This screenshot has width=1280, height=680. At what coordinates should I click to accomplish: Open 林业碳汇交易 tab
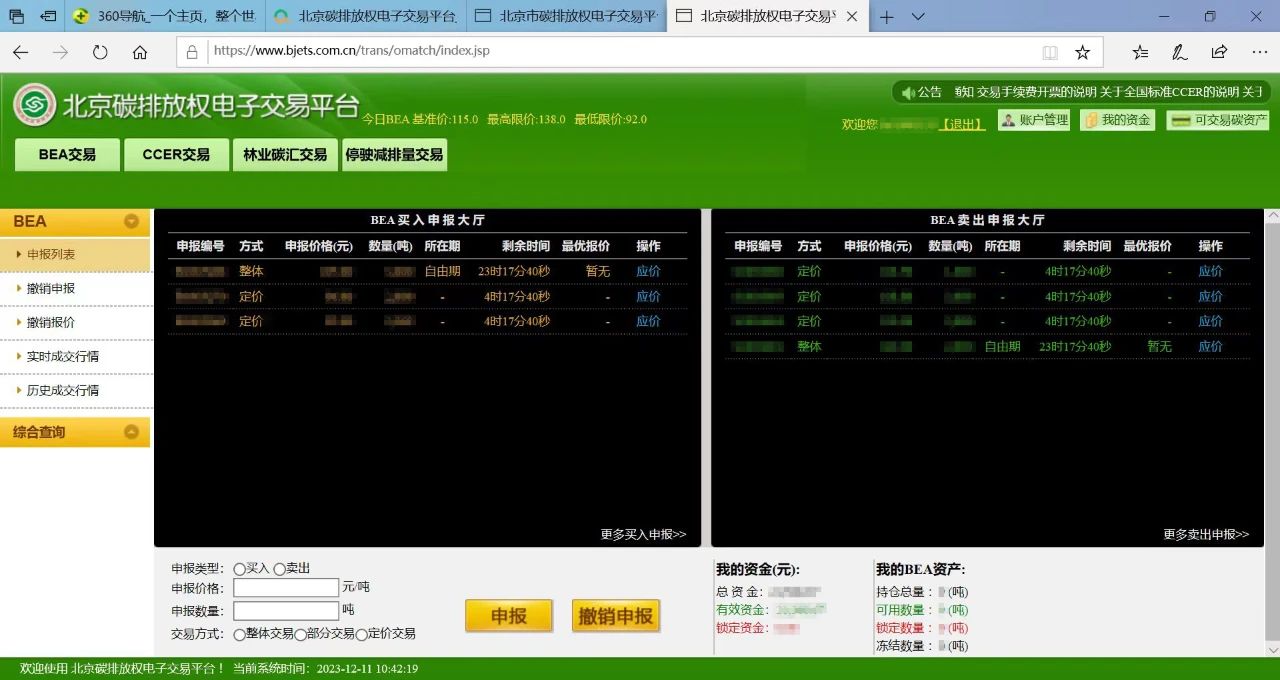(x=285, y=155)
